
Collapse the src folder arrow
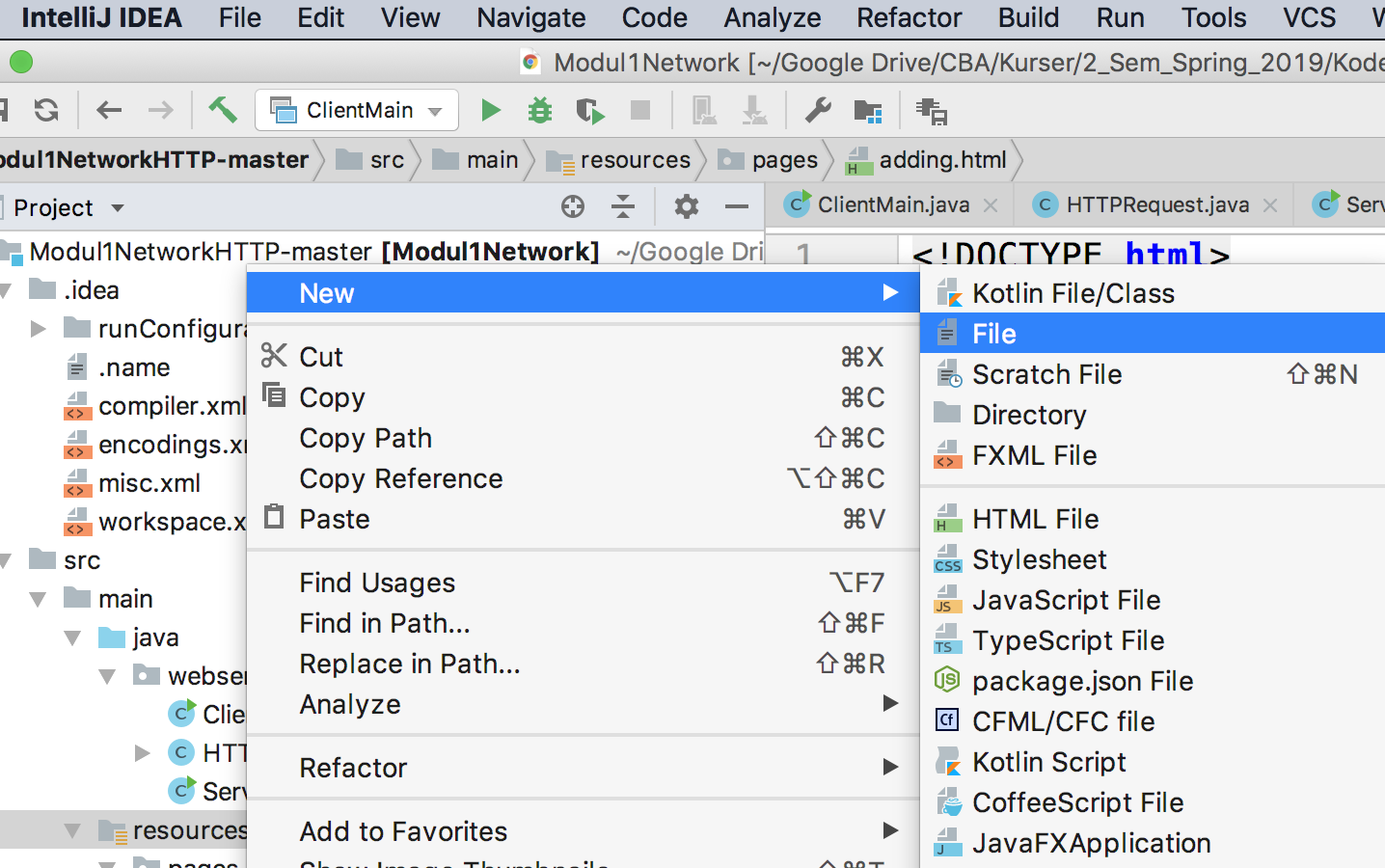(x=6, y=560)
